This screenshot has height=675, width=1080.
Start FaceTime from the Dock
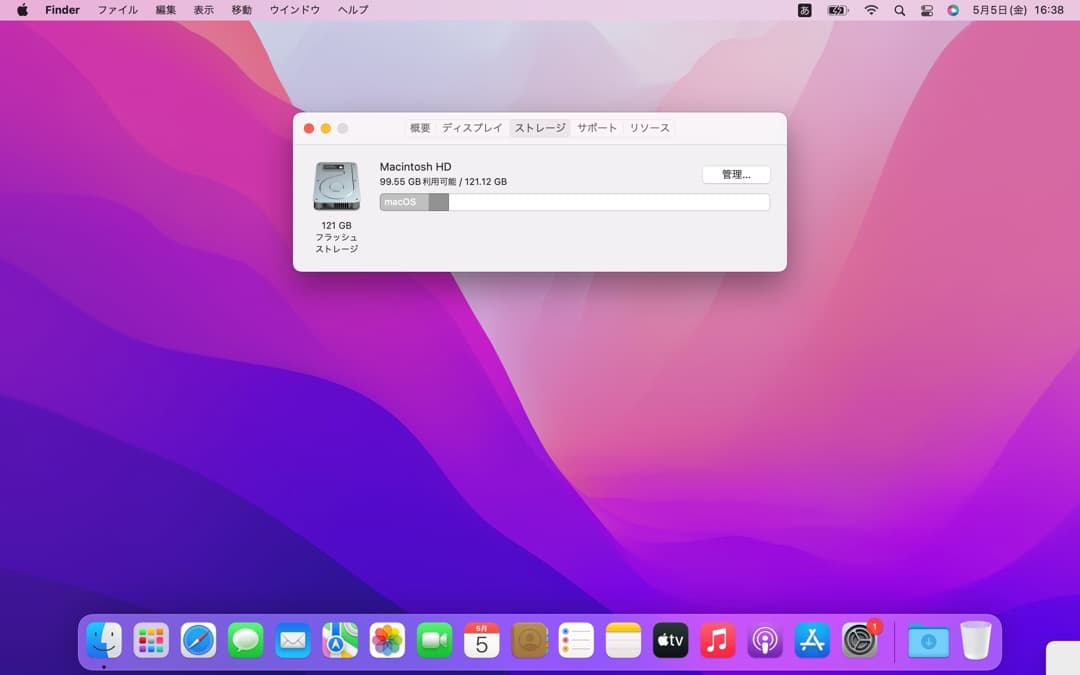coord(434,641)
